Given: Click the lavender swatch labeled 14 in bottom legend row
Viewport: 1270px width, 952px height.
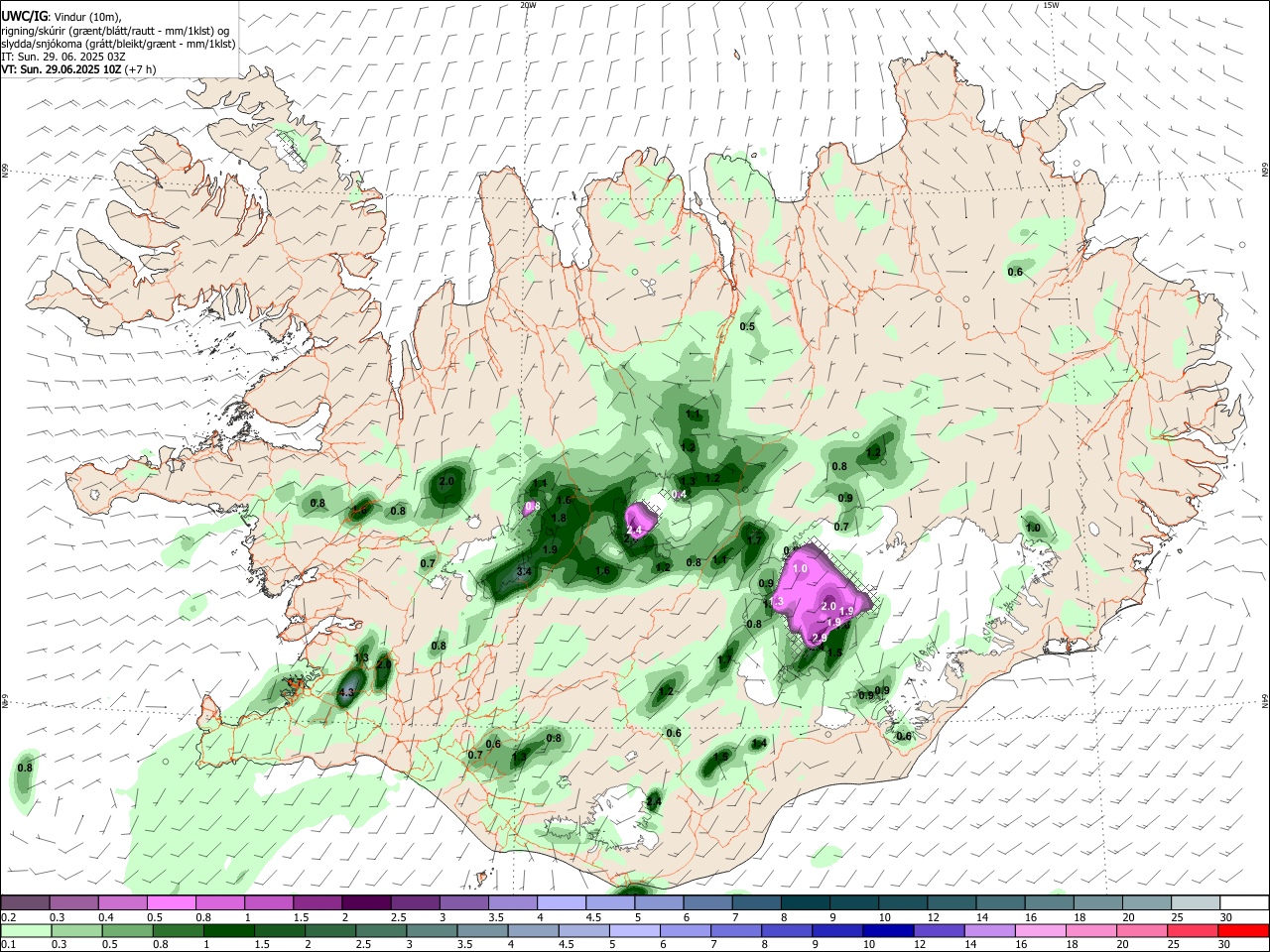Looking at the screenshot, I should pyautogui.click(x=988, y=931).
